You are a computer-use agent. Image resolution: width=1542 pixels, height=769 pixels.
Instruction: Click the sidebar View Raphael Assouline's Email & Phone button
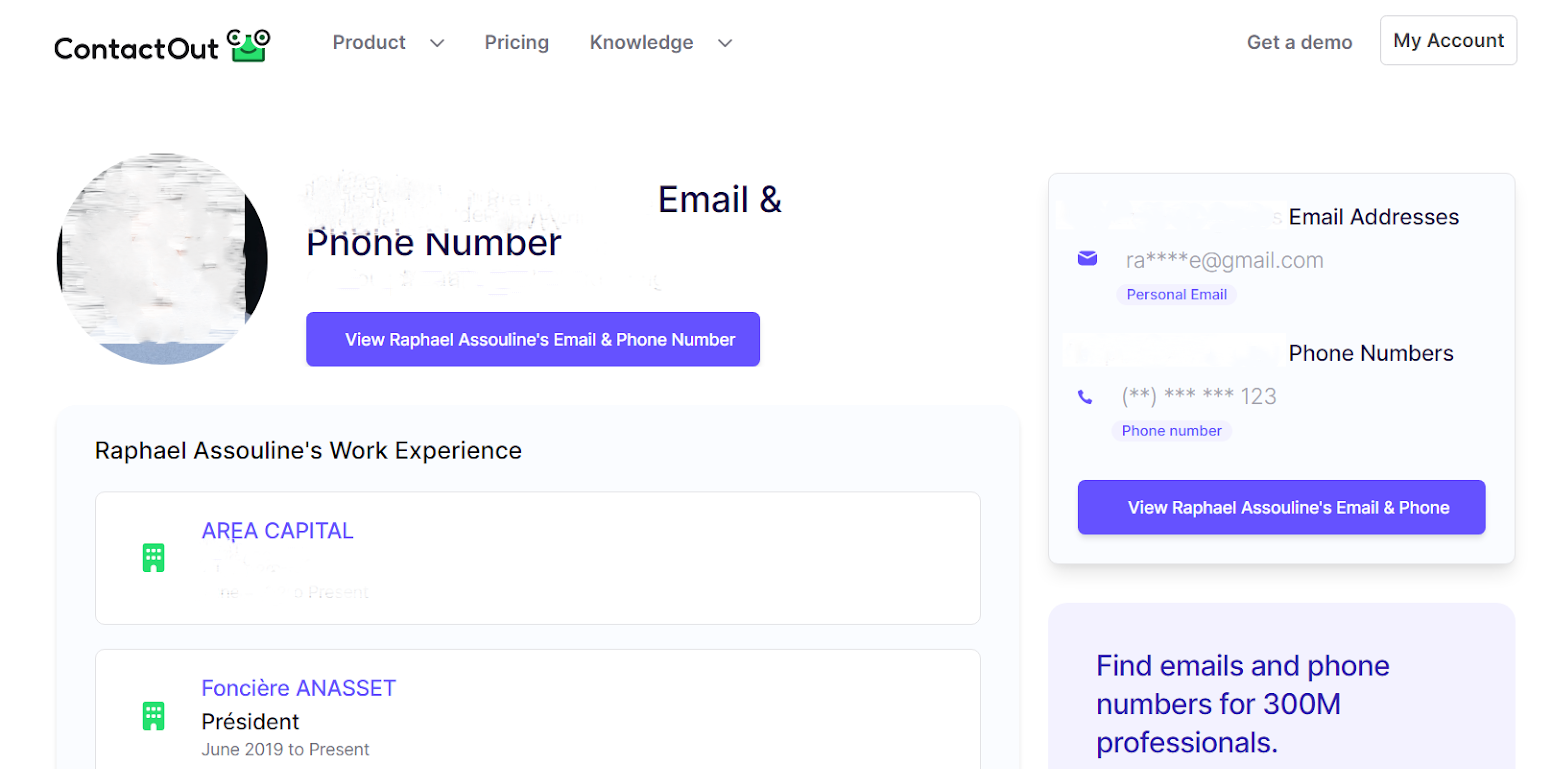(1281, 507)
